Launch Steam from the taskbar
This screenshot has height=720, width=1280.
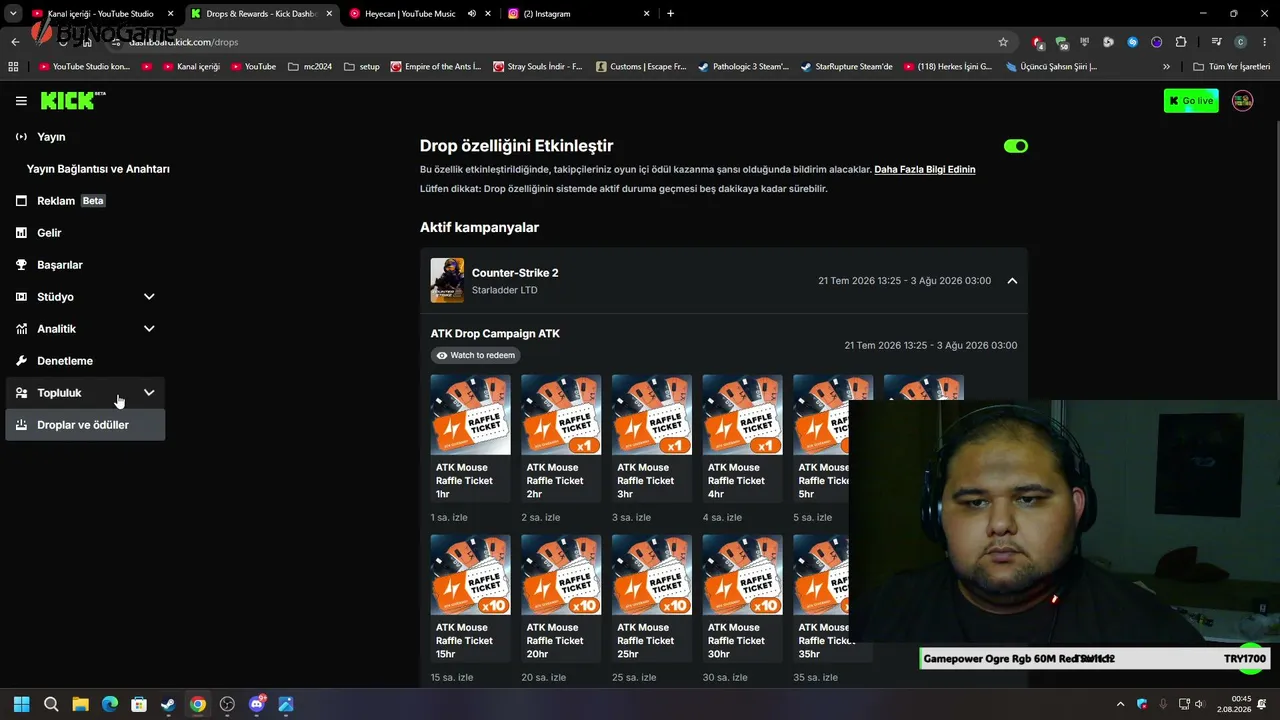(x=168, y=704)
